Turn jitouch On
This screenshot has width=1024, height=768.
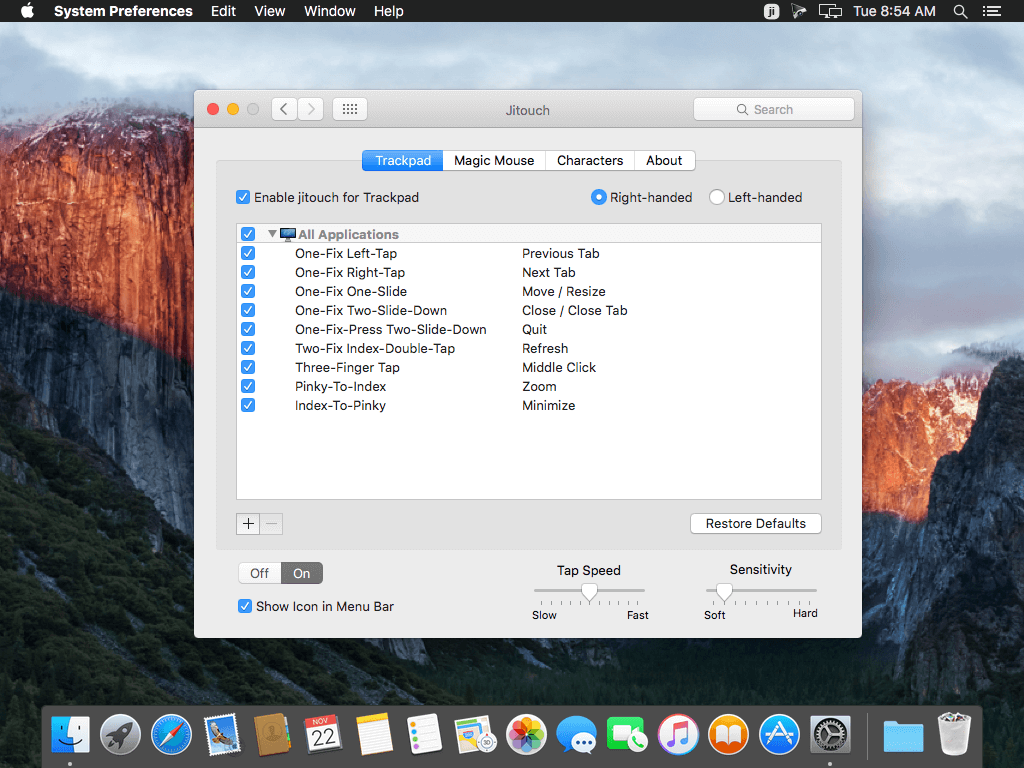(302, 573)
